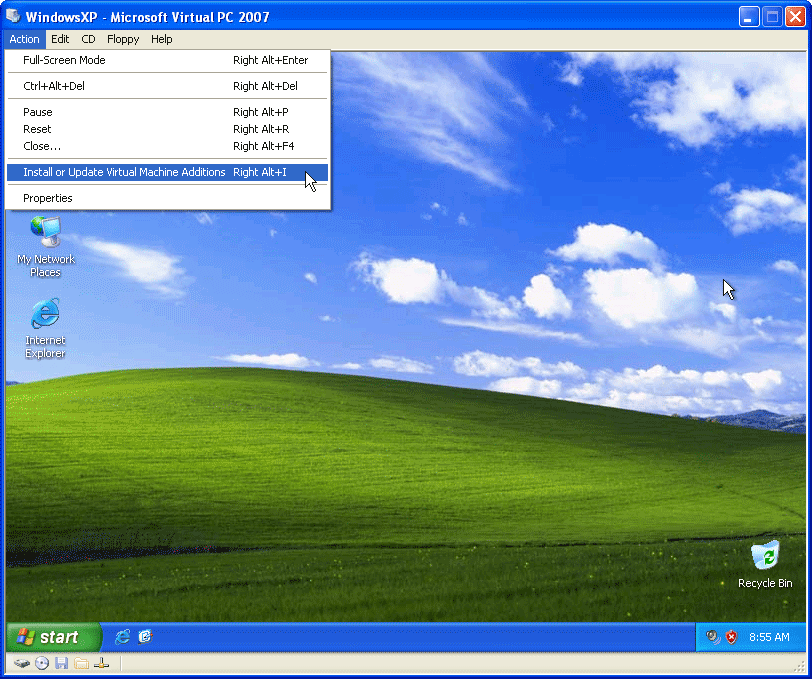Viewport: 812px width, 679px height.
Task: Click the second Quick Launch icon beside Internet Explorer
Action: 145,637
